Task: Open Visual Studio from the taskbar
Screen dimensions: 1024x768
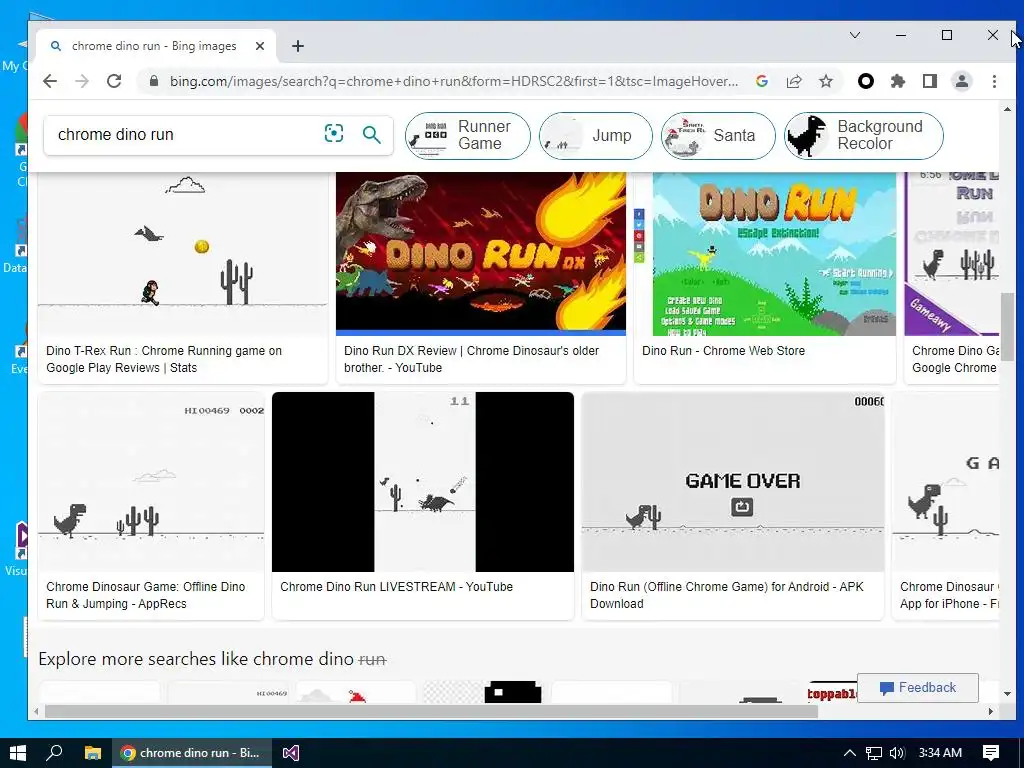Action: coord(291,753)
